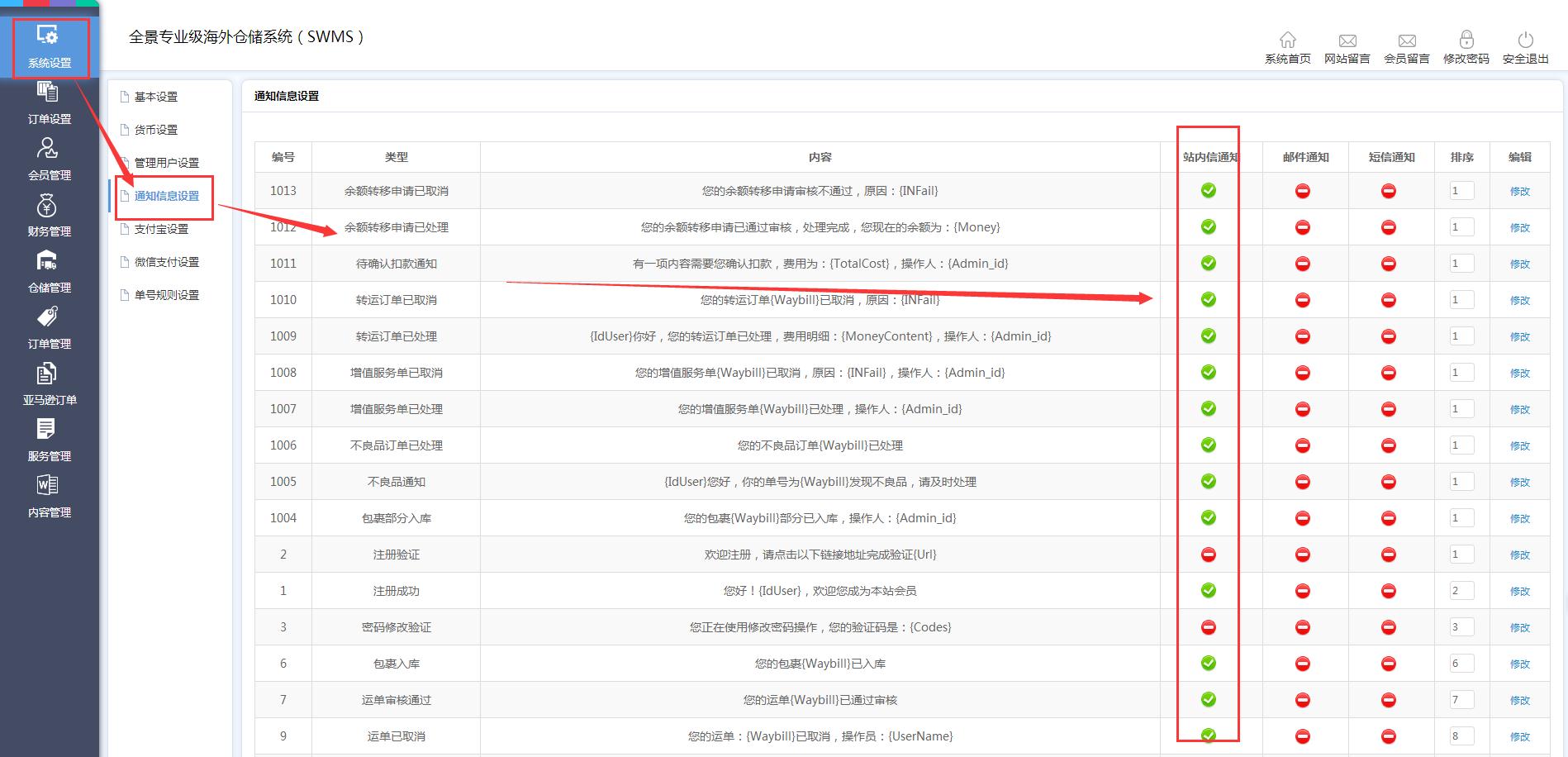This screenshot has width=1568, height=757.
Task: Open the 财务管理 module
Action: point(47,217)
